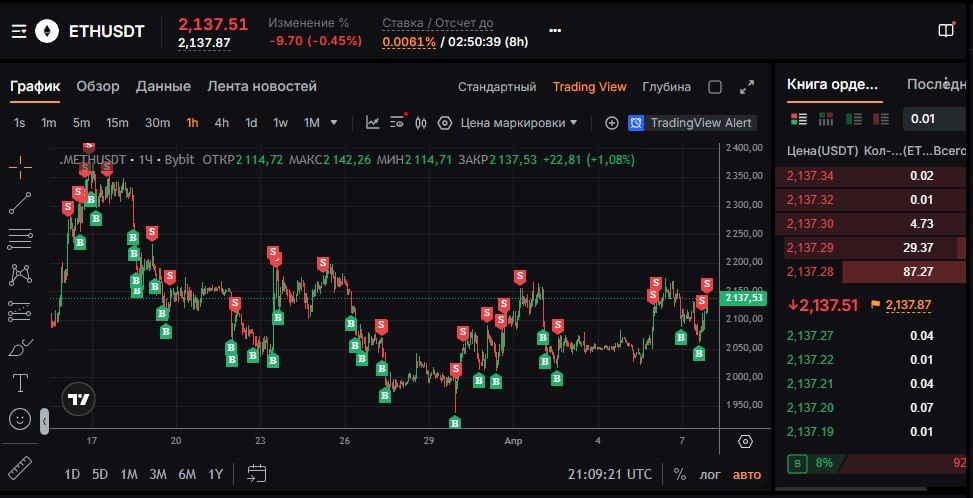Select the crosshair cursor tool
The width and height of the screenshot is (973, 498).
click(x=20, y=167)
